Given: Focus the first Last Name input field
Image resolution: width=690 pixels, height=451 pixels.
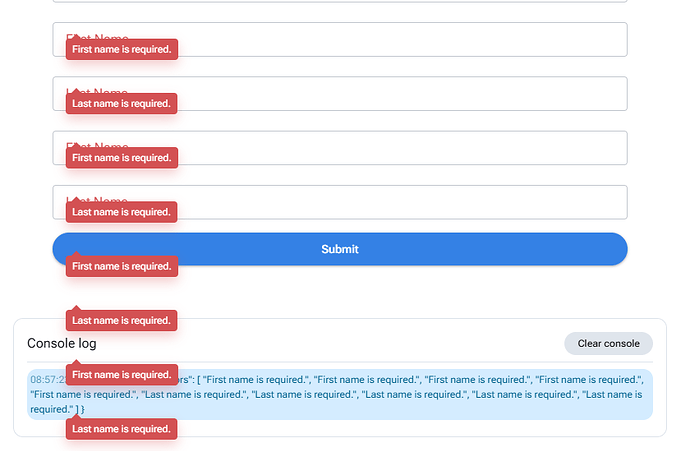Looking at the screenshot, I should (x=400, y=94).
